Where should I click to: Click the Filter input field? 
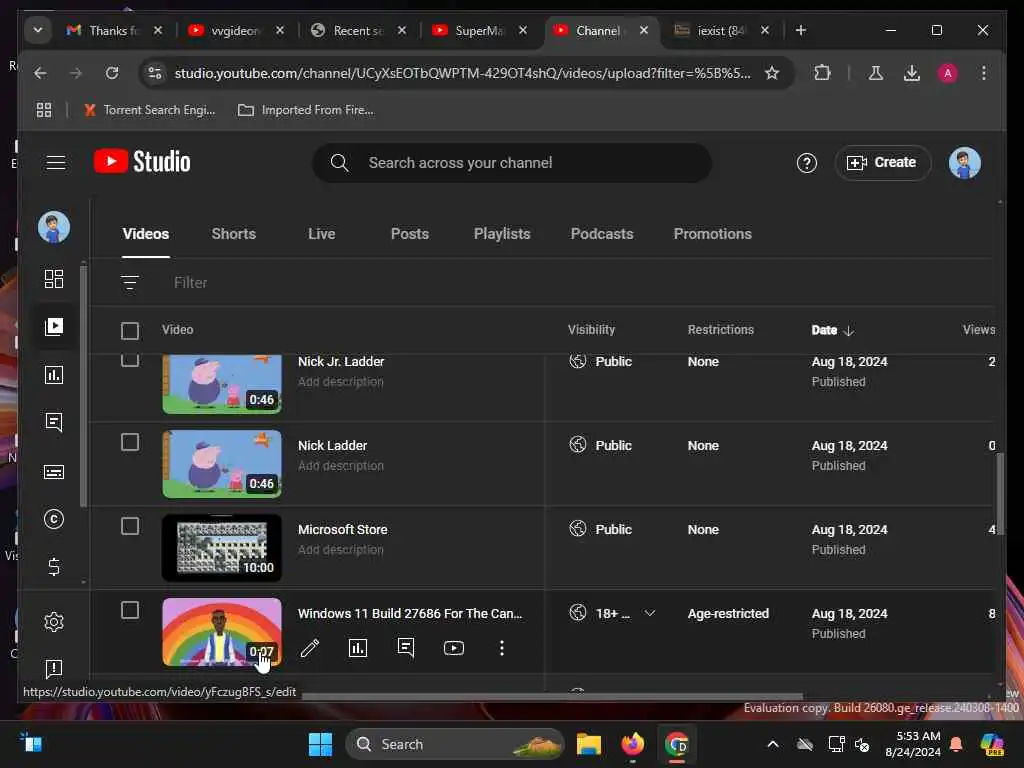click(x=191, y=283)
